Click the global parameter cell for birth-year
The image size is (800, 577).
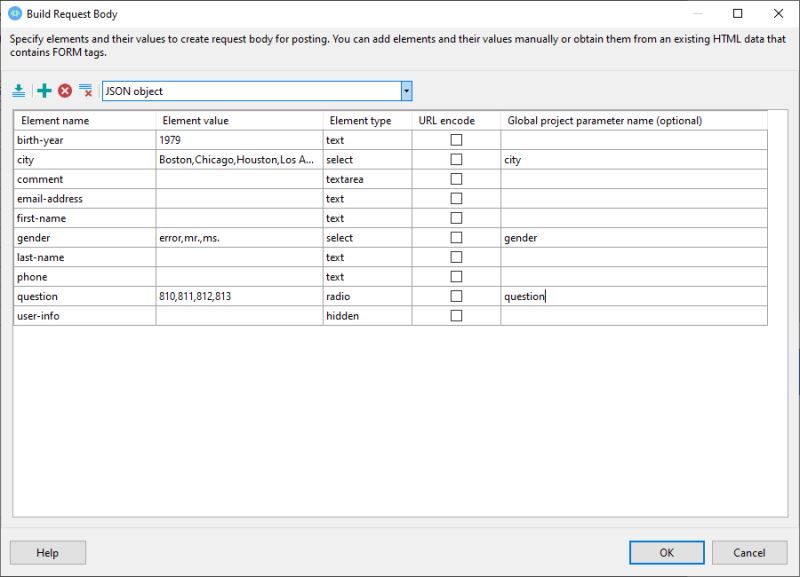(x=634, y=140)
